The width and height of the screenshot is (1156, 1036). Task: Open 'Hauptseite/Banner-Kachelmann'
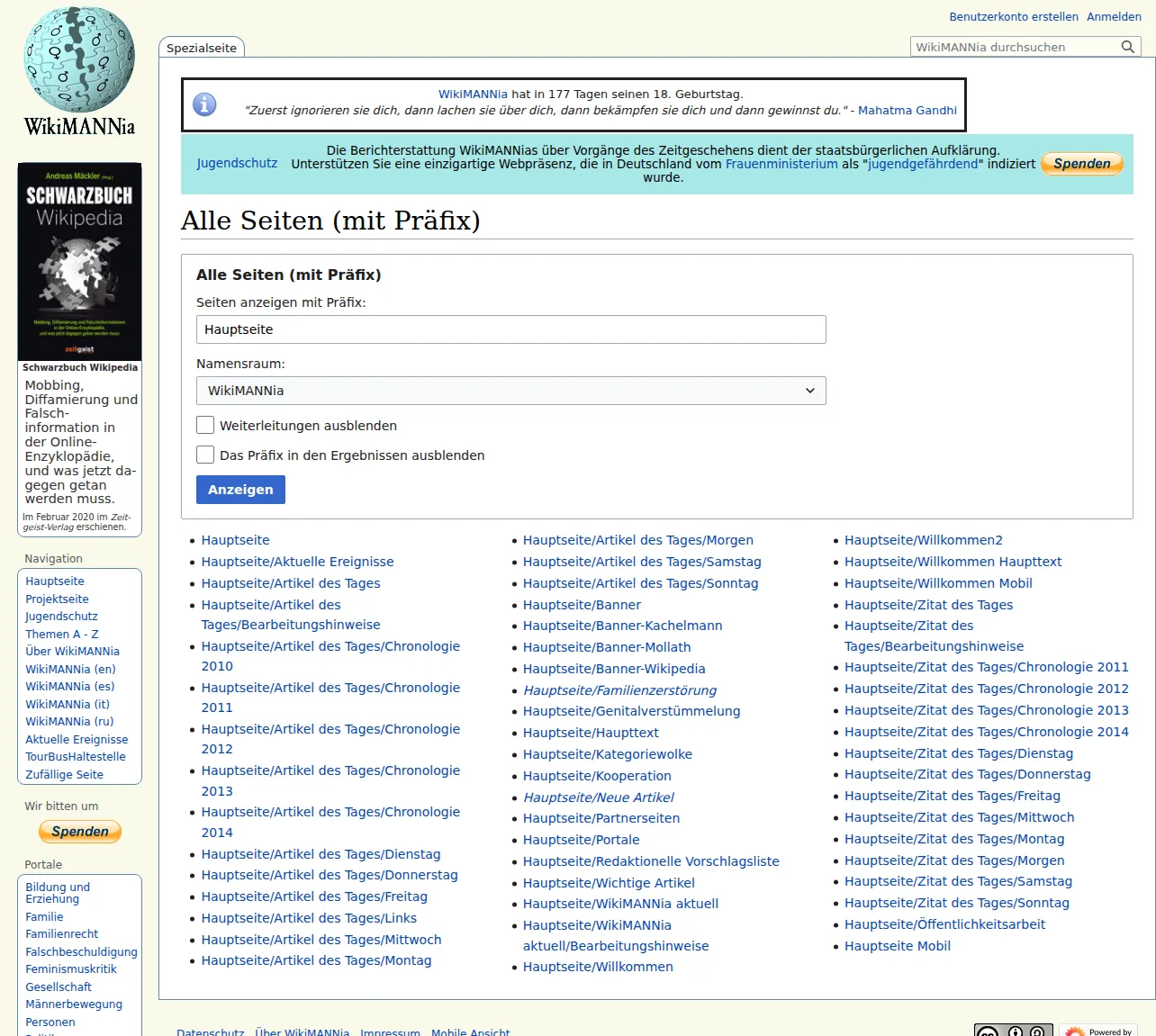coord(623,626)
